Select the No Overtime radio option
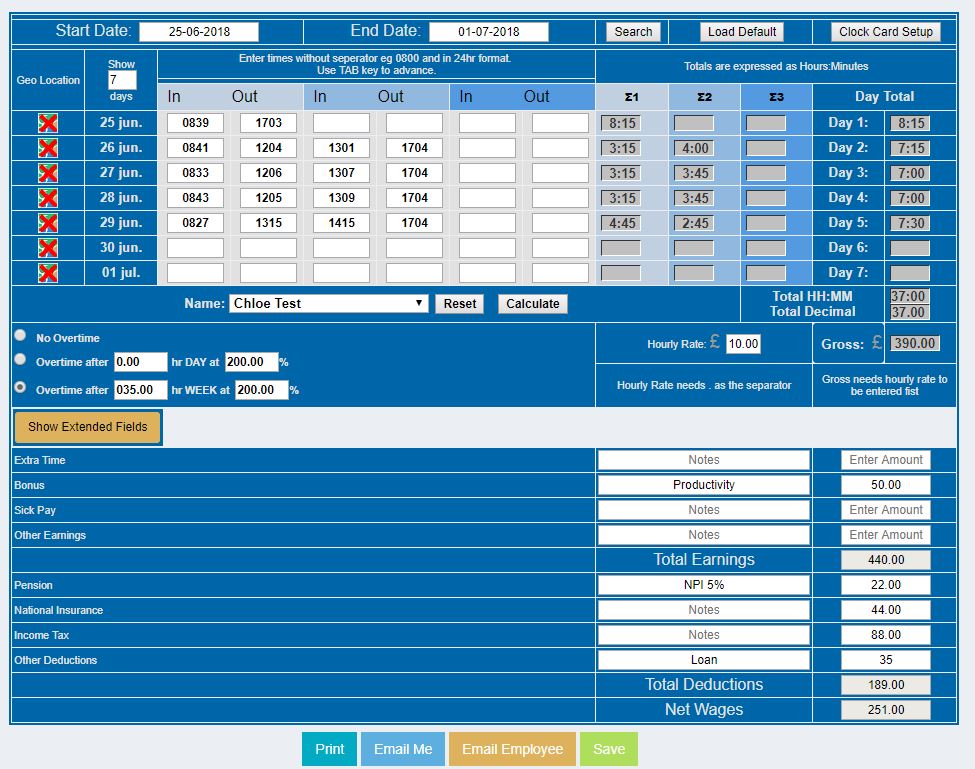This screenshot has width=975, height=769. pyautogui.click(x=20, y=337)
